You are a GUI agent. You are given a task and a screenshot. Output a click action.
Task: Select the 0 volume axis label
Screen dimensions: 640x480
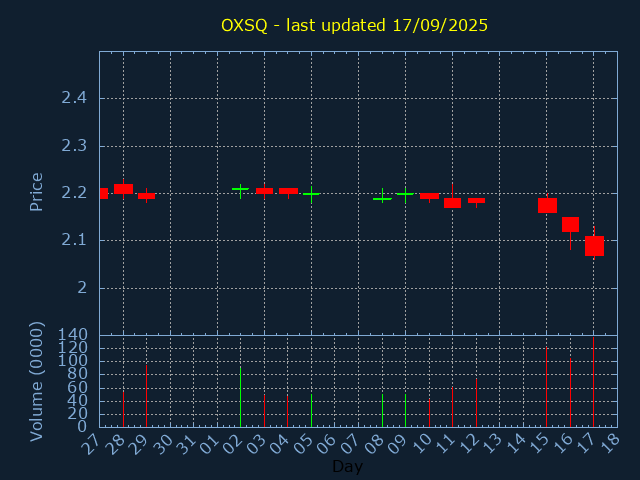(82, 427)
